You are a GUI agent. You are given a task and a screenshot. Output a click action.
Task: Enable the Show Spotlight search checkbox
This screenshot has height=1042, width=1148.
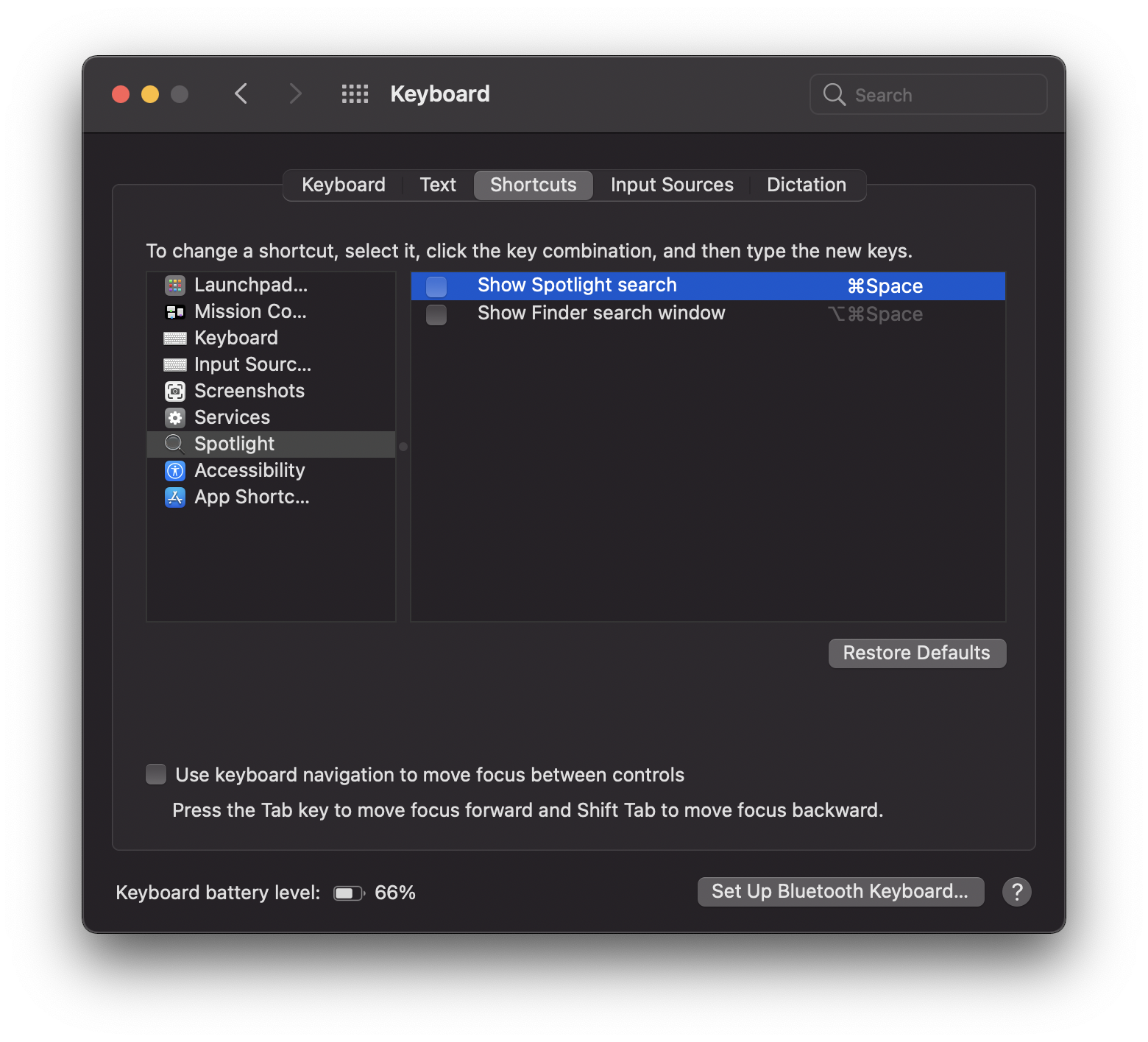pos(436,286)
